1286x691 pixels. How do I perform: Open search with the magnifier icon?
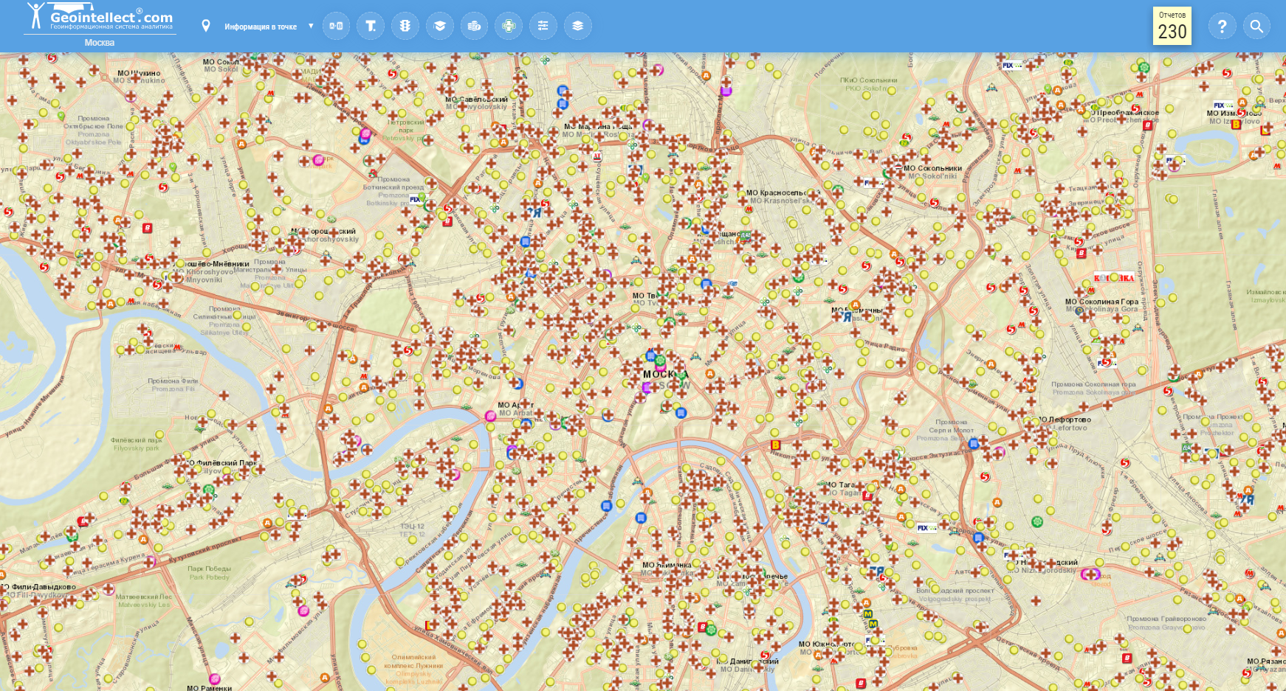pos(1256,26)
